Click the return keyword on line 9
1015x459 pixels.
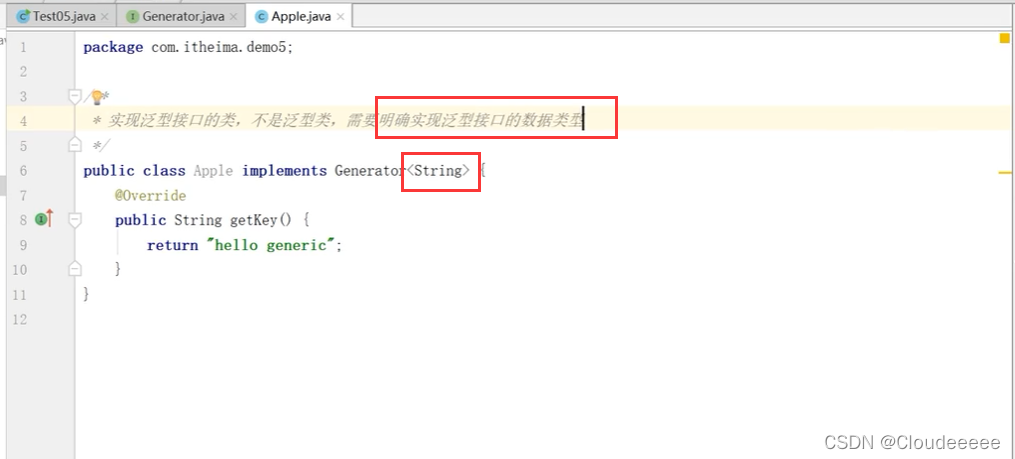[172, 245]
